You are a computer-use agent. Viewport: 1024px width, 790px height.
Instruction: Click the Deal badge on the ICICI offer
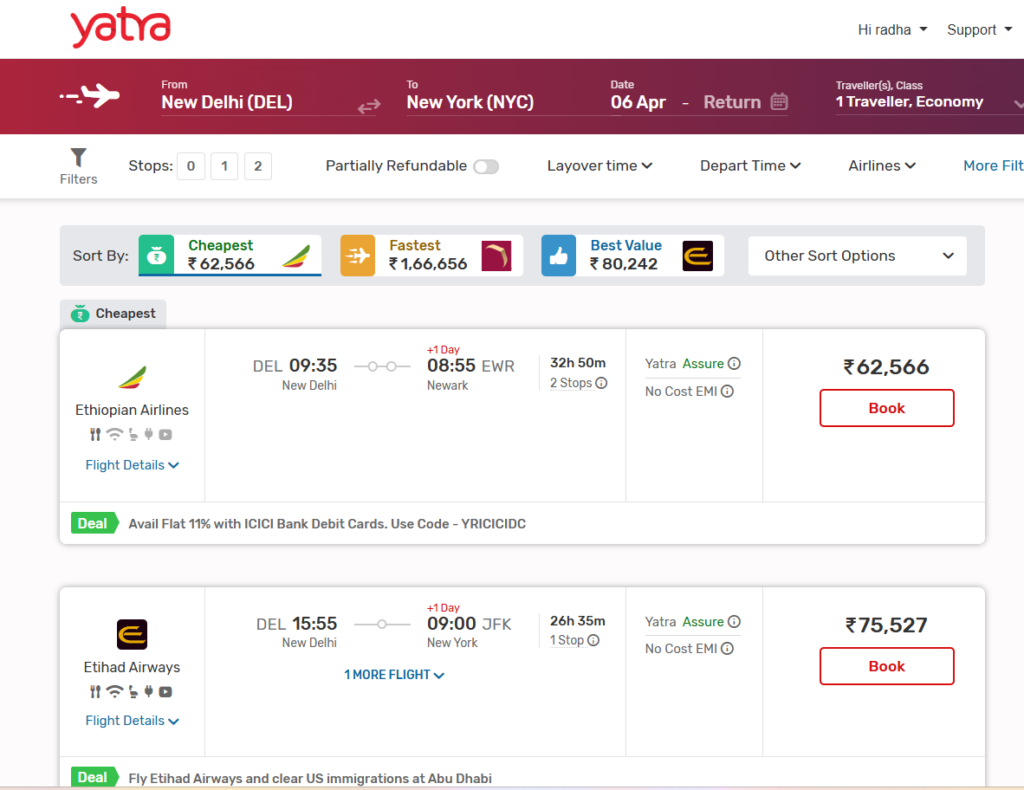click(x=94, y=524)
